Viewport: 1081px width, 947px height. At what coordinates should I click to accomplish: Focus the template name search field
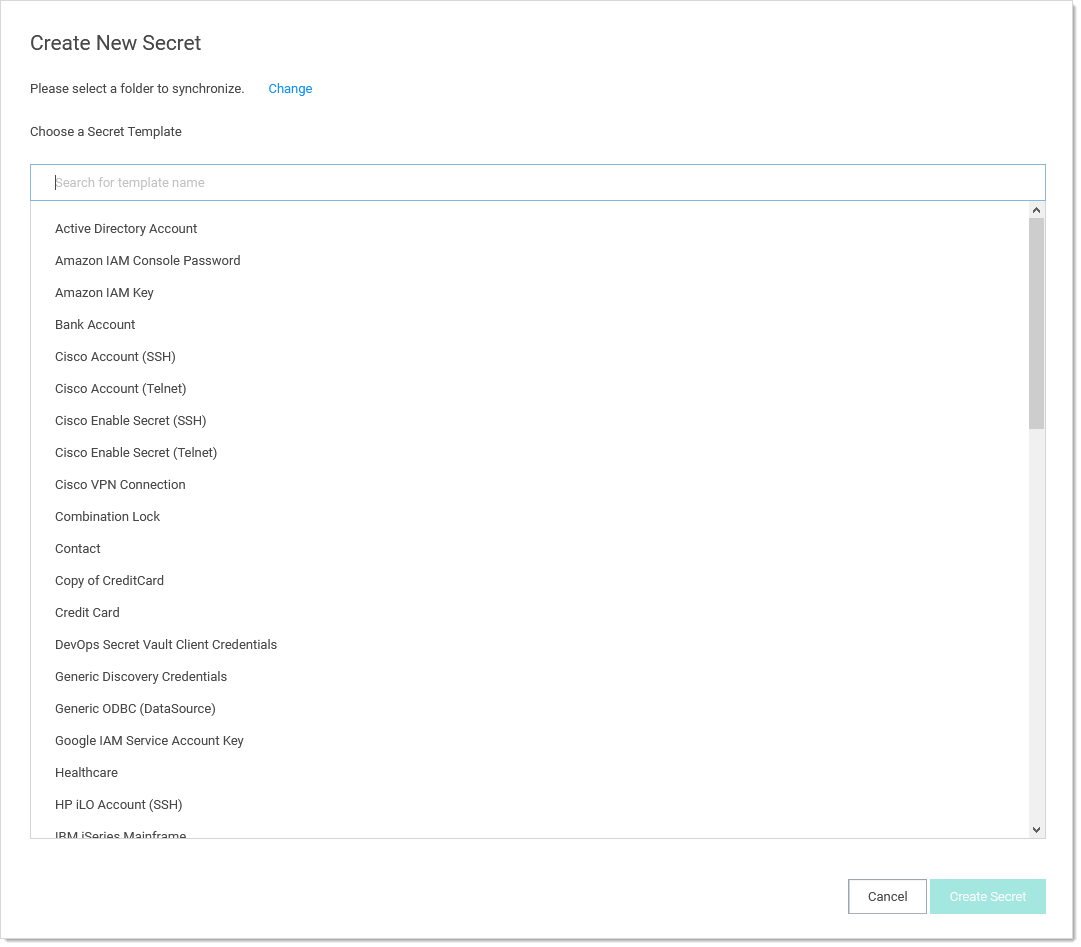(x=538, y=183)
